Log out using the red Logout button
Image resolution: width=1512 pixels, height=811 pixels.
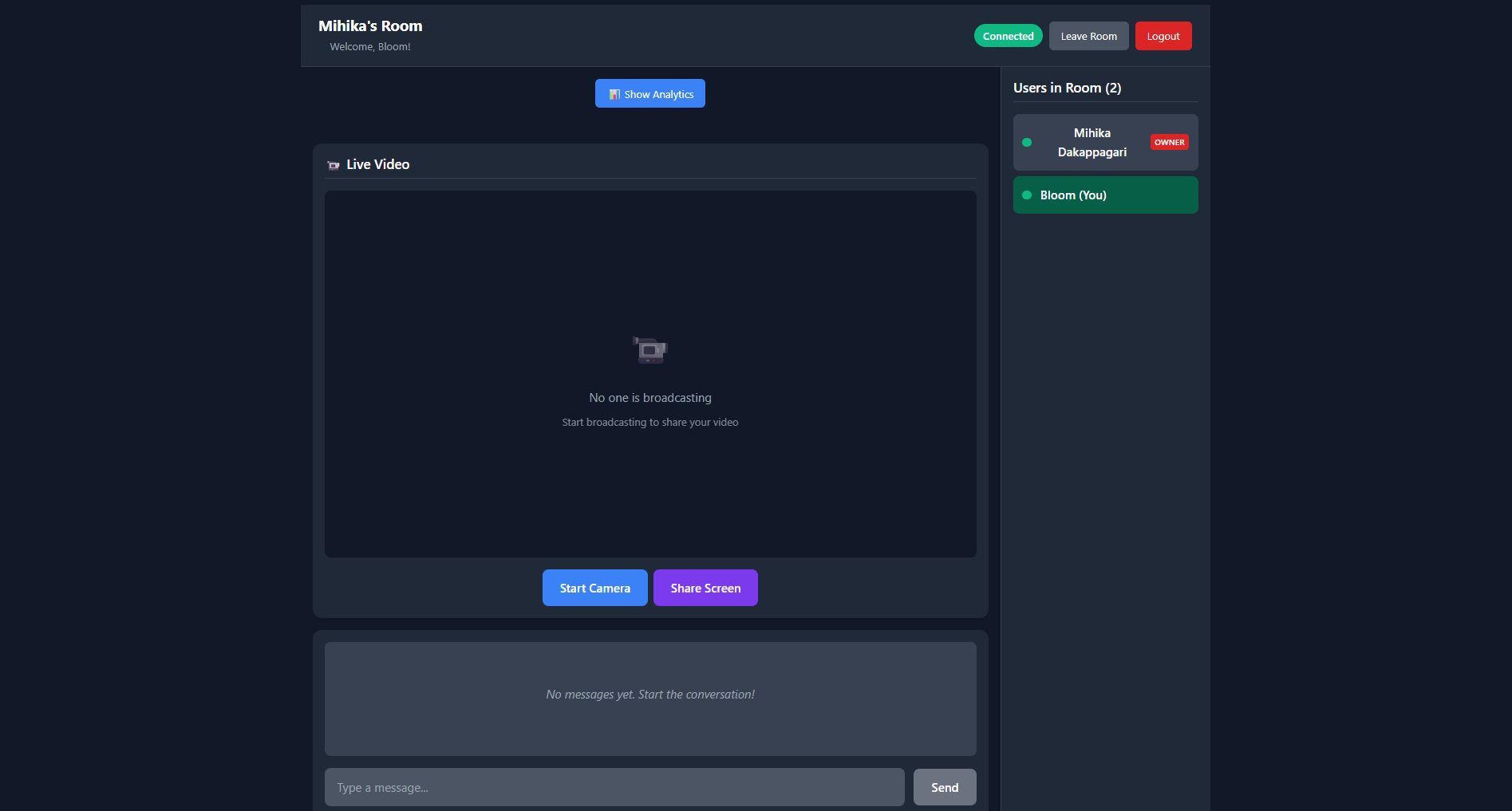coord(1163,37)
